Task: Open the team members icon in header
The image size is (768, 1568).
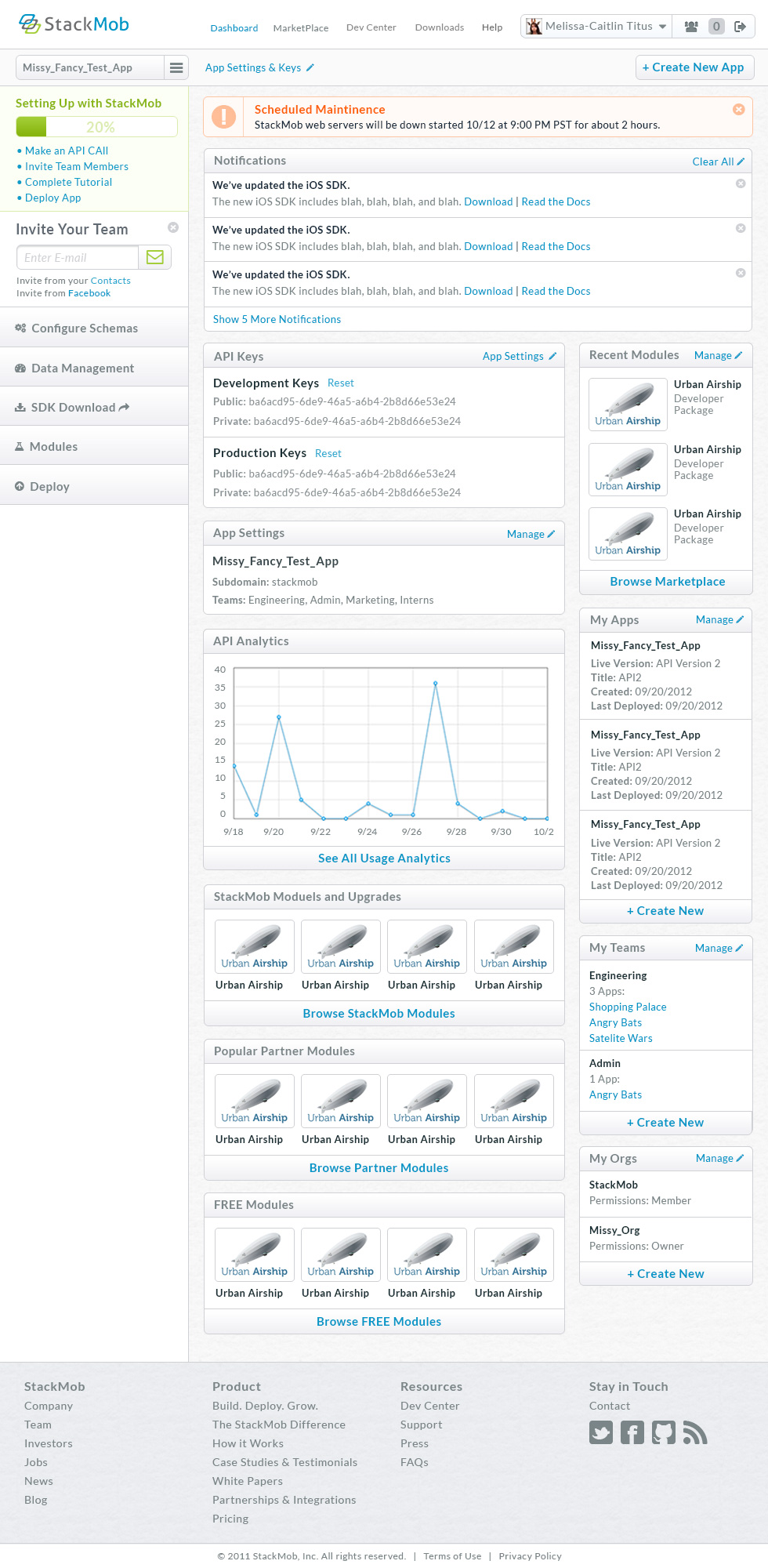Action: pos(691,27)
